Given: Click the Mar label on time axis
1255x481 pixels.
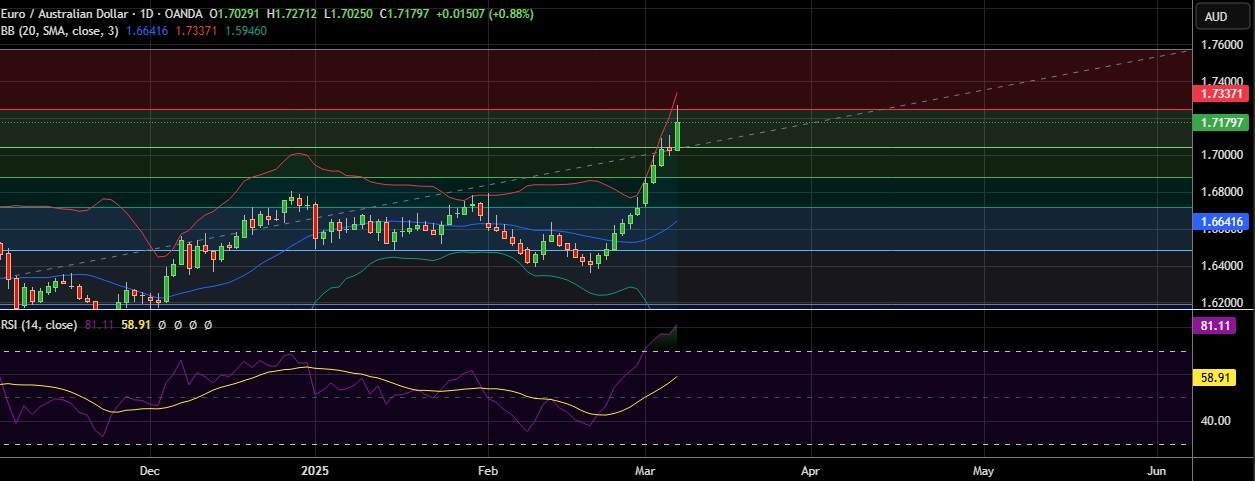Looking at the screenshot, I should click(646, 469).
